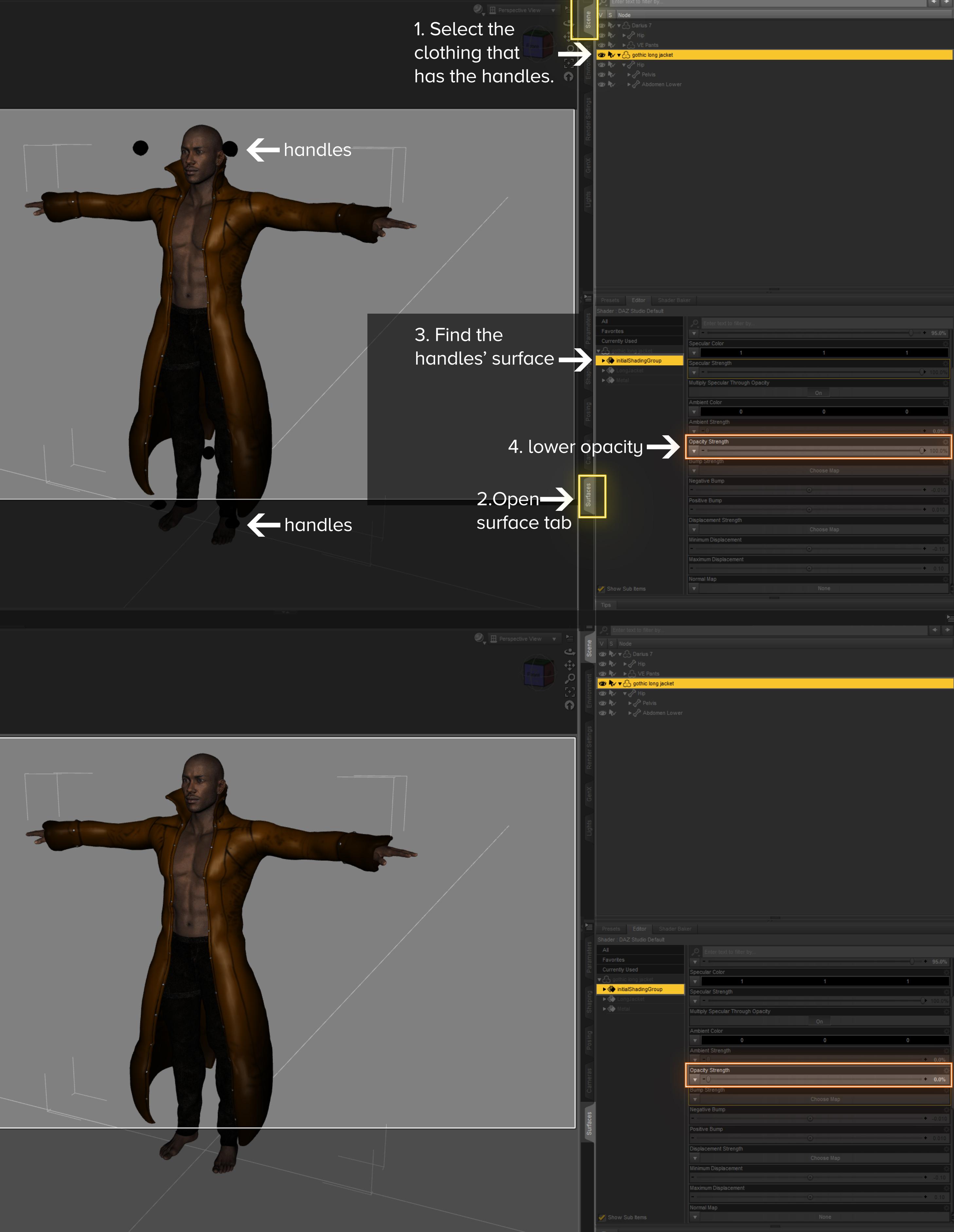Click the frame selection icon in the bottom viewport
The image size is (954, 1232).
570,692
